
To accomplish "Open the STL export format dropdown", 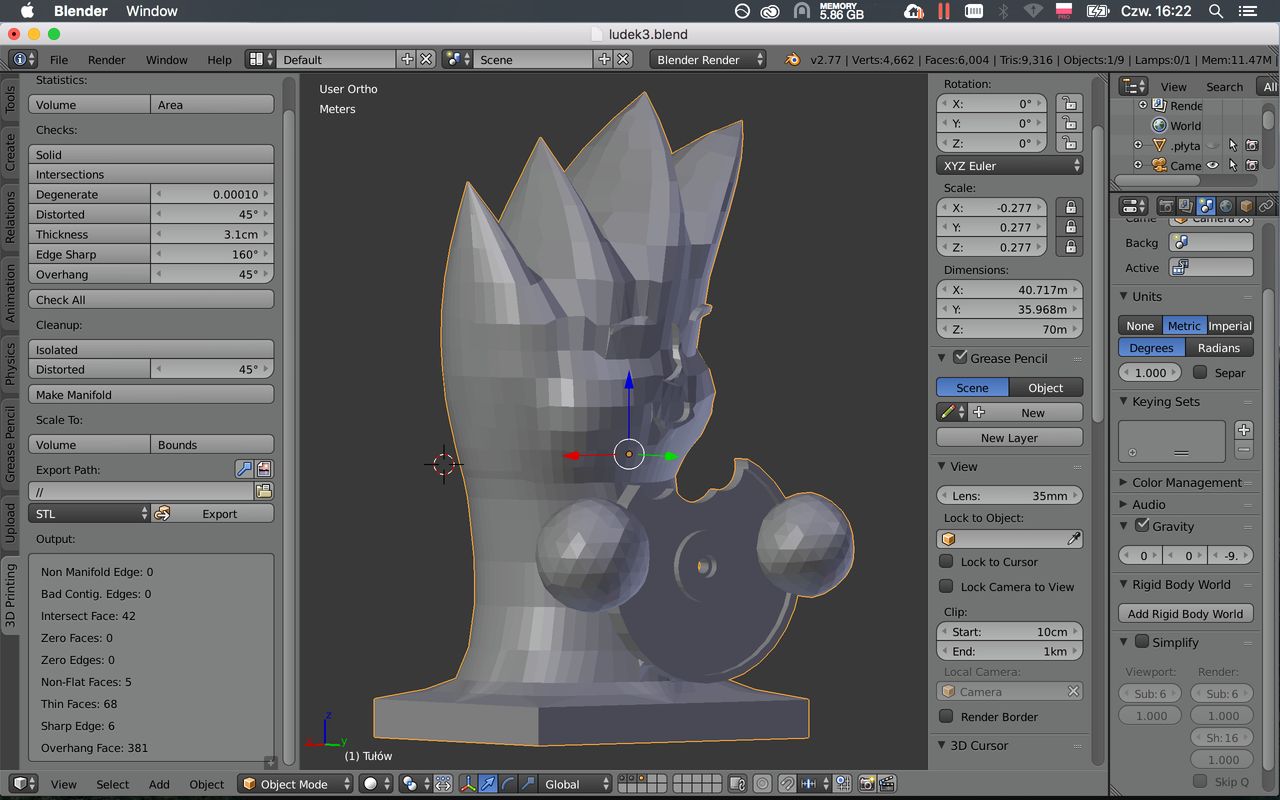I will (90, 514).
